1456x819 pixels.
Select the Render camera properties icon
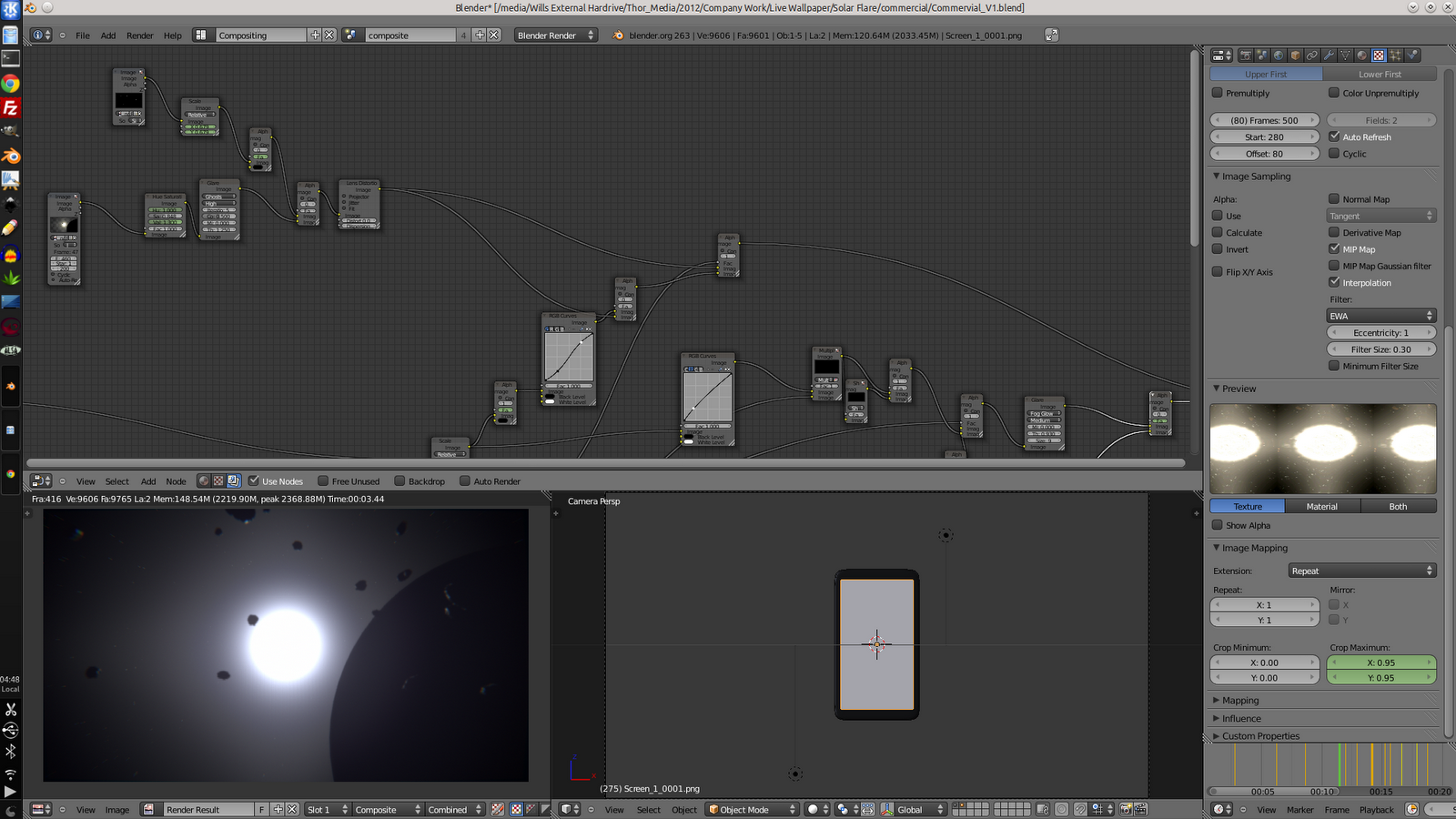1246,56
